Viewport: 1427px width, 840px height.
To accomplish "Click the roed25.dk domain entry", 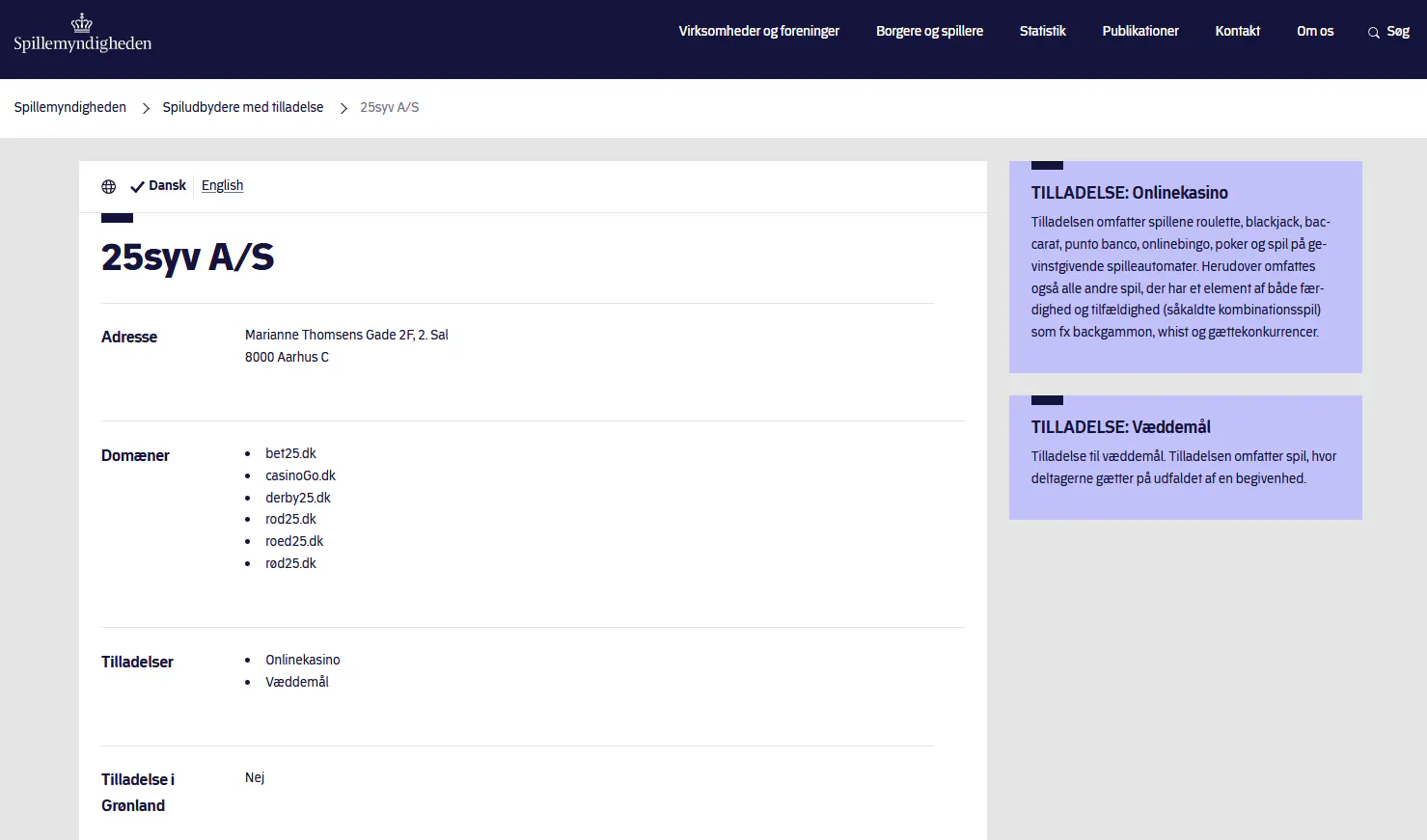I will (x=294, y=541).
